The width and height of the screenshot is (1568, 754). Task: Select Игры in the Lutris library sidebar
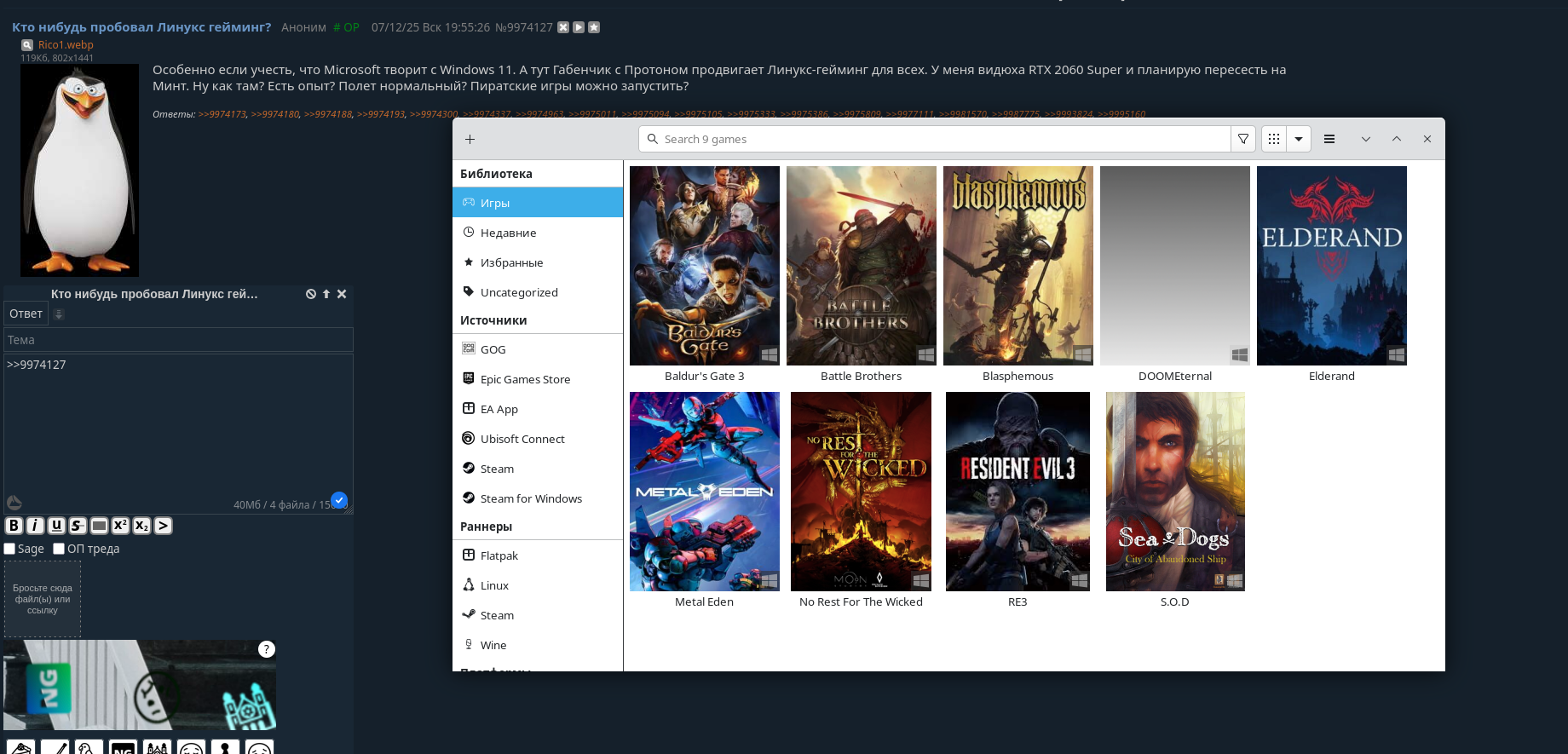[x=538, y=203]
